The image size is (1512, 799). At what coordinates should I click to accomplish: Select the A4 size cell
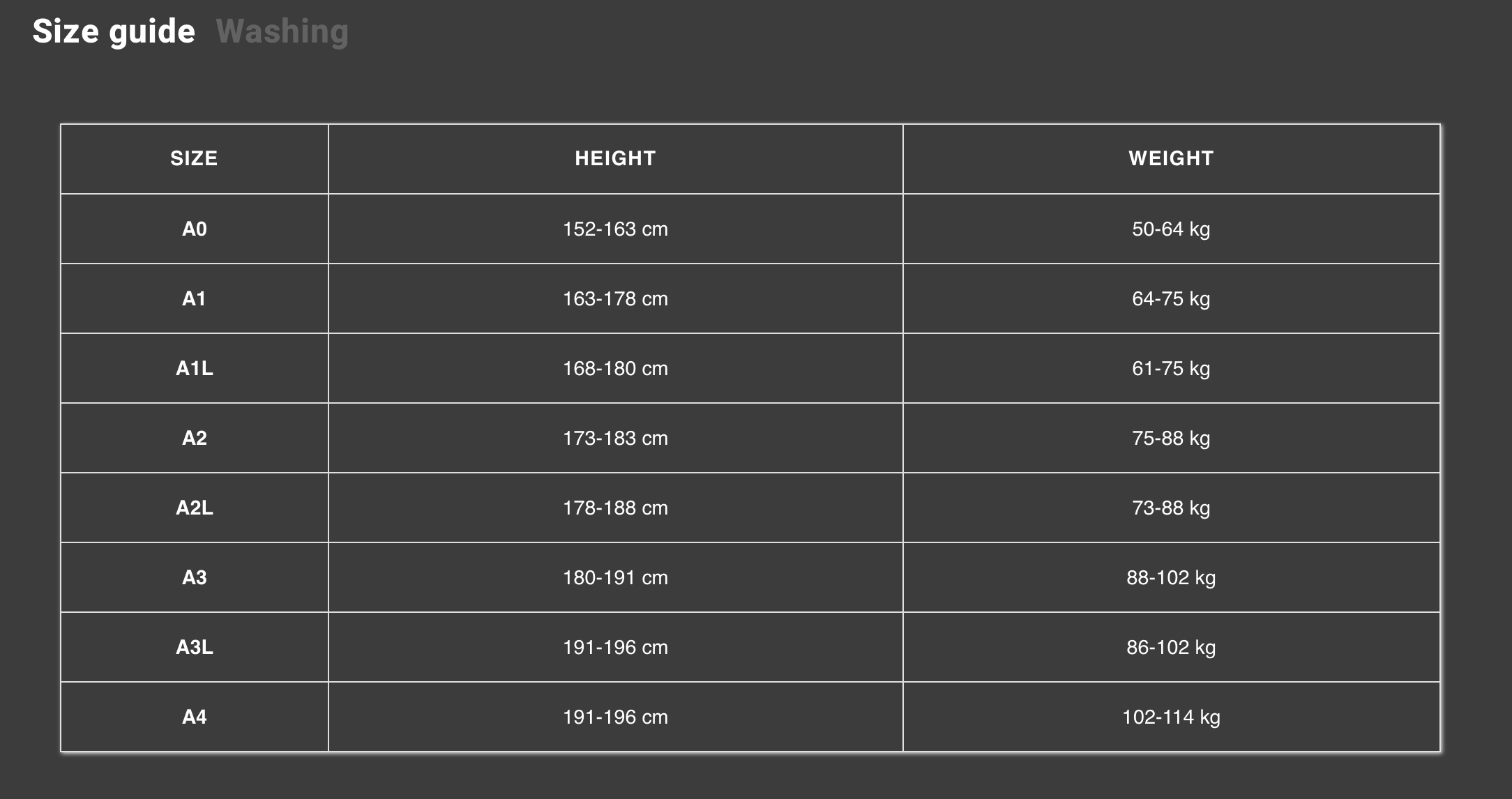pos(195,717)
